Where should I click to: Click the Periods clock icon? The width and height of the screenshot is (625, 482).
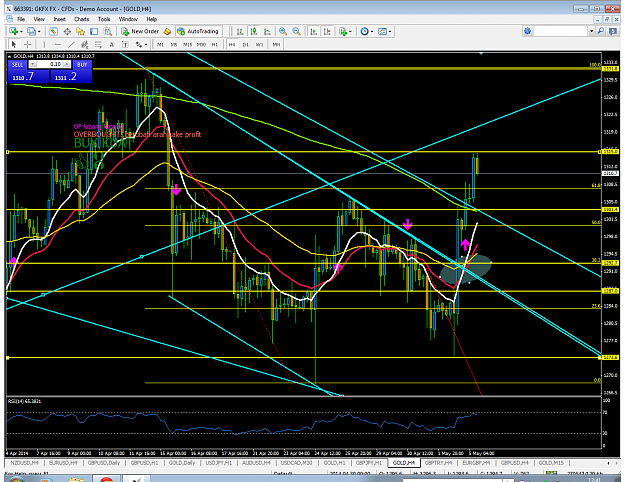tap(364, 31)
